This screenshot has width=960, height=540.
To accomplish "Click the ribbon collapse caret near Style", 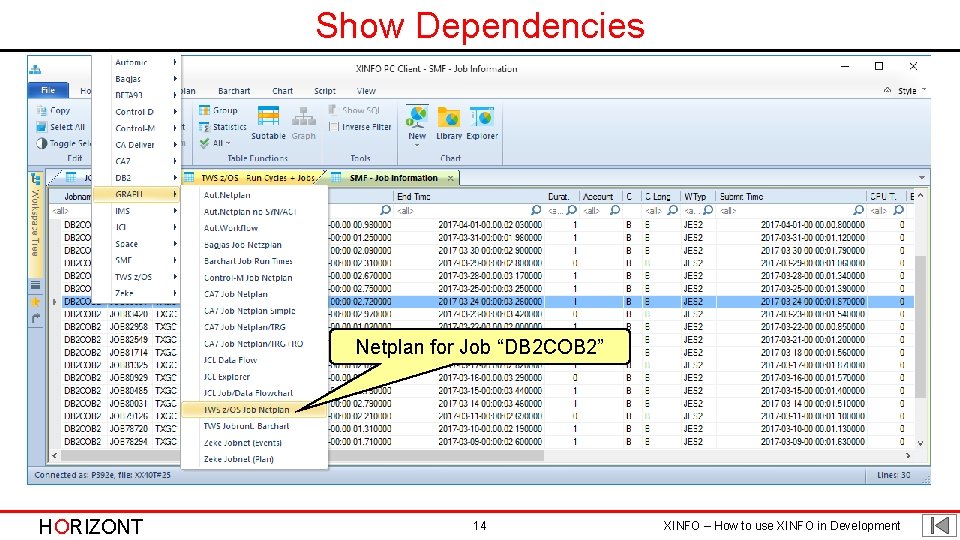I will [x=887, y=90].
